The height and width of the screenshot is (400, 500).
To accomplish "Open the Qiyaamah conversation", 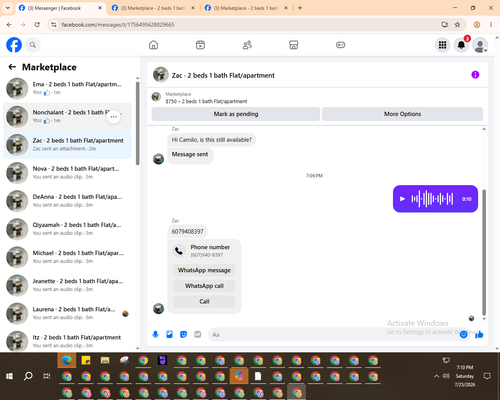I will coord(67,229).
